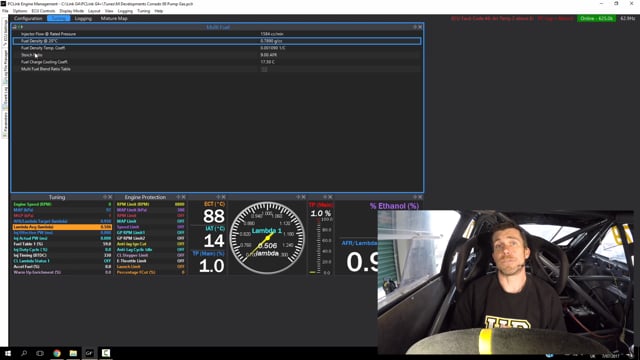The image size is (640, 360).
Task: Open the File menu
Action: [5, 11]
